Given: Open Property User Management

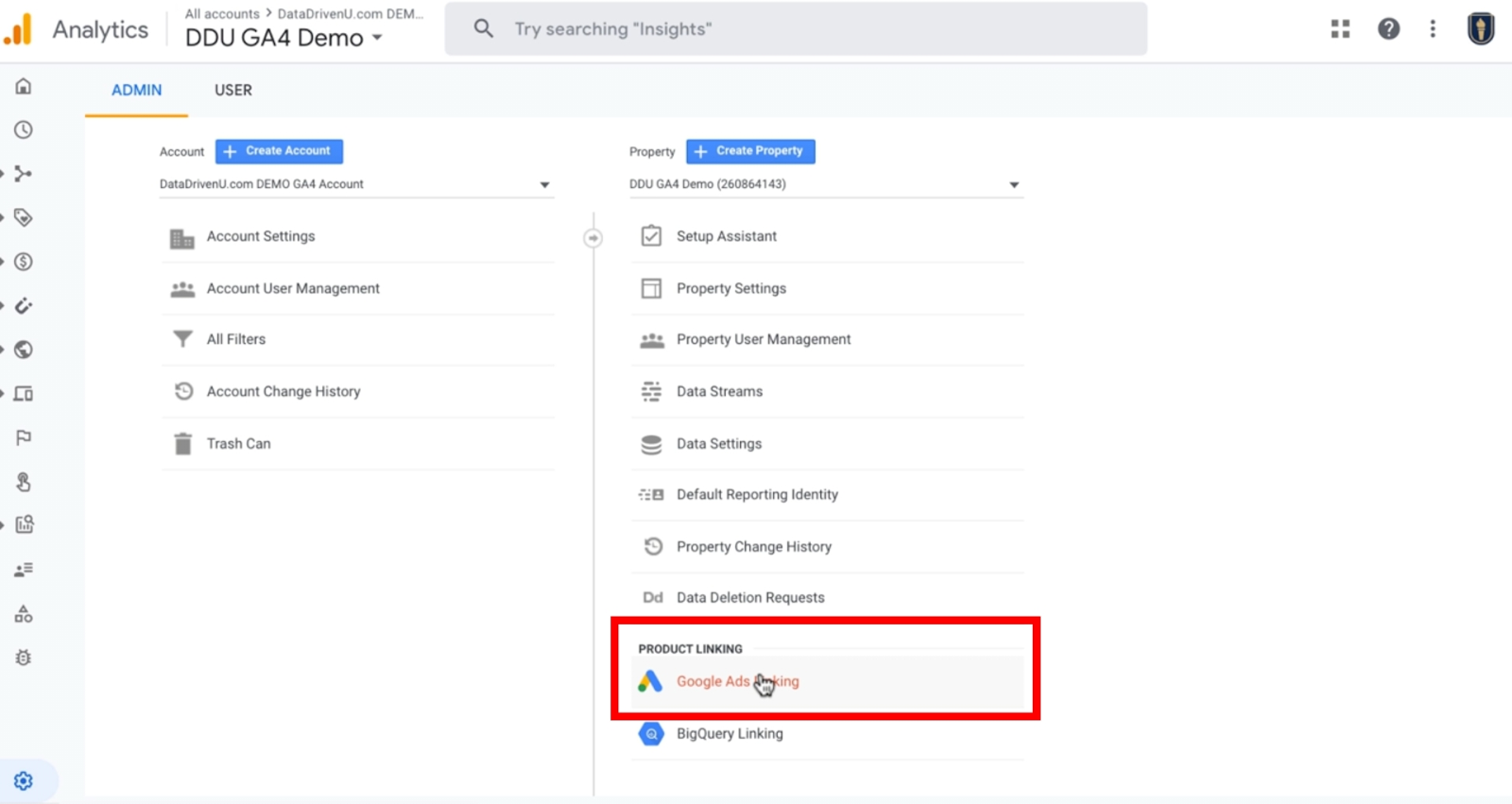Looking at the screenshot, I should coord(827,339).
